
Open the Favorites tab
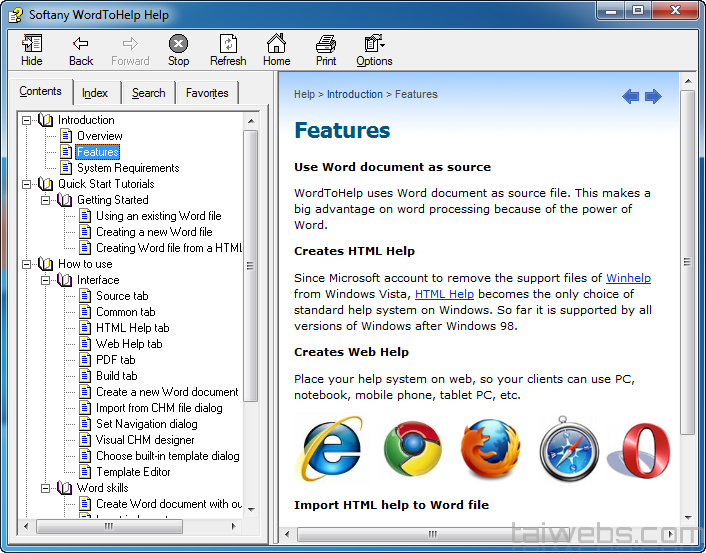point(207,93)
